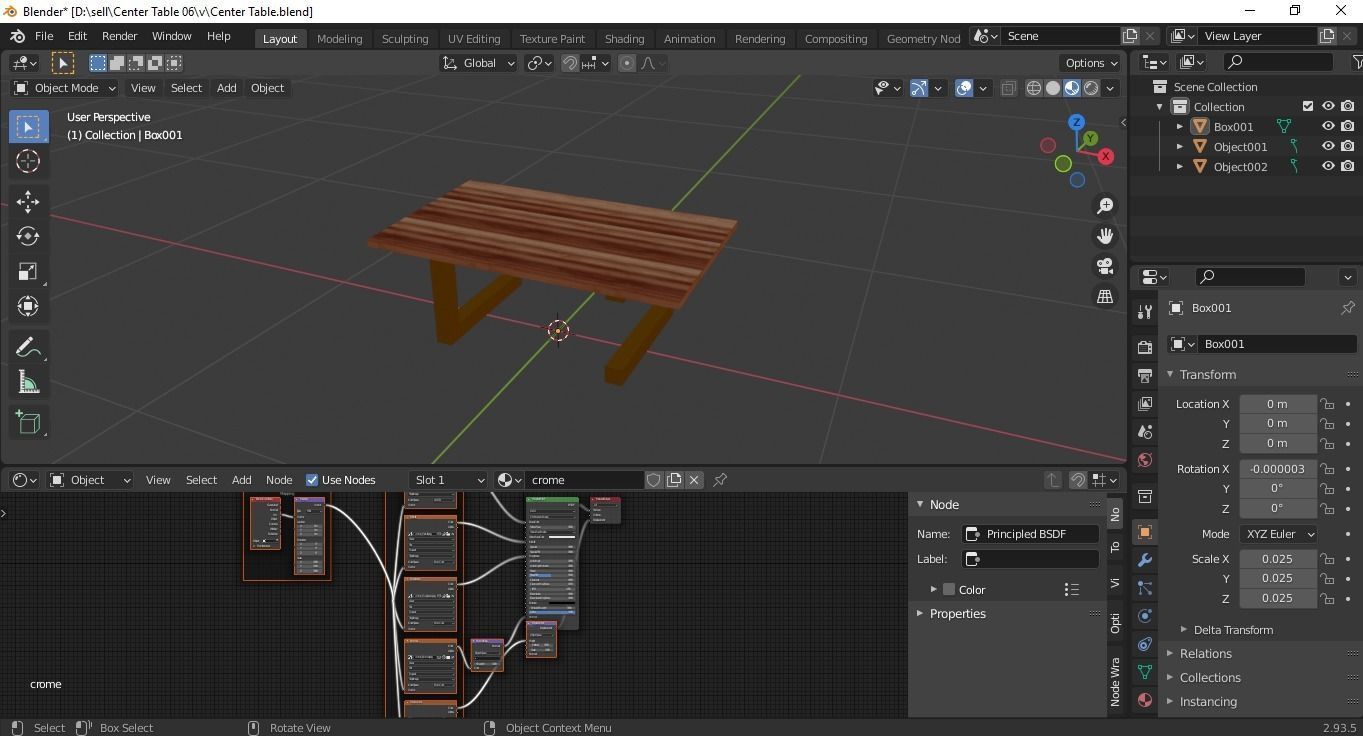Open the Physics properties icon

(x=1145, y=616)
